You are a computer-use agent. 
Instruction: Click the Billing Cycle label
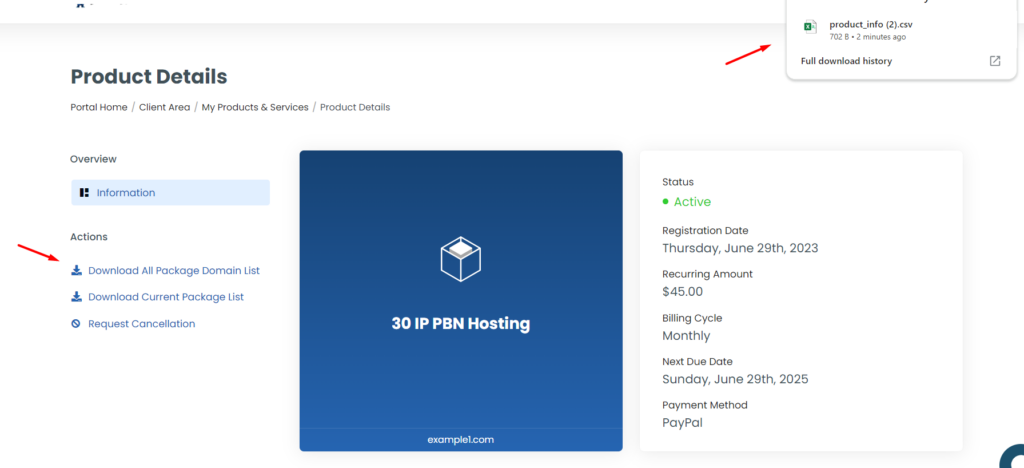coord(692,319)
